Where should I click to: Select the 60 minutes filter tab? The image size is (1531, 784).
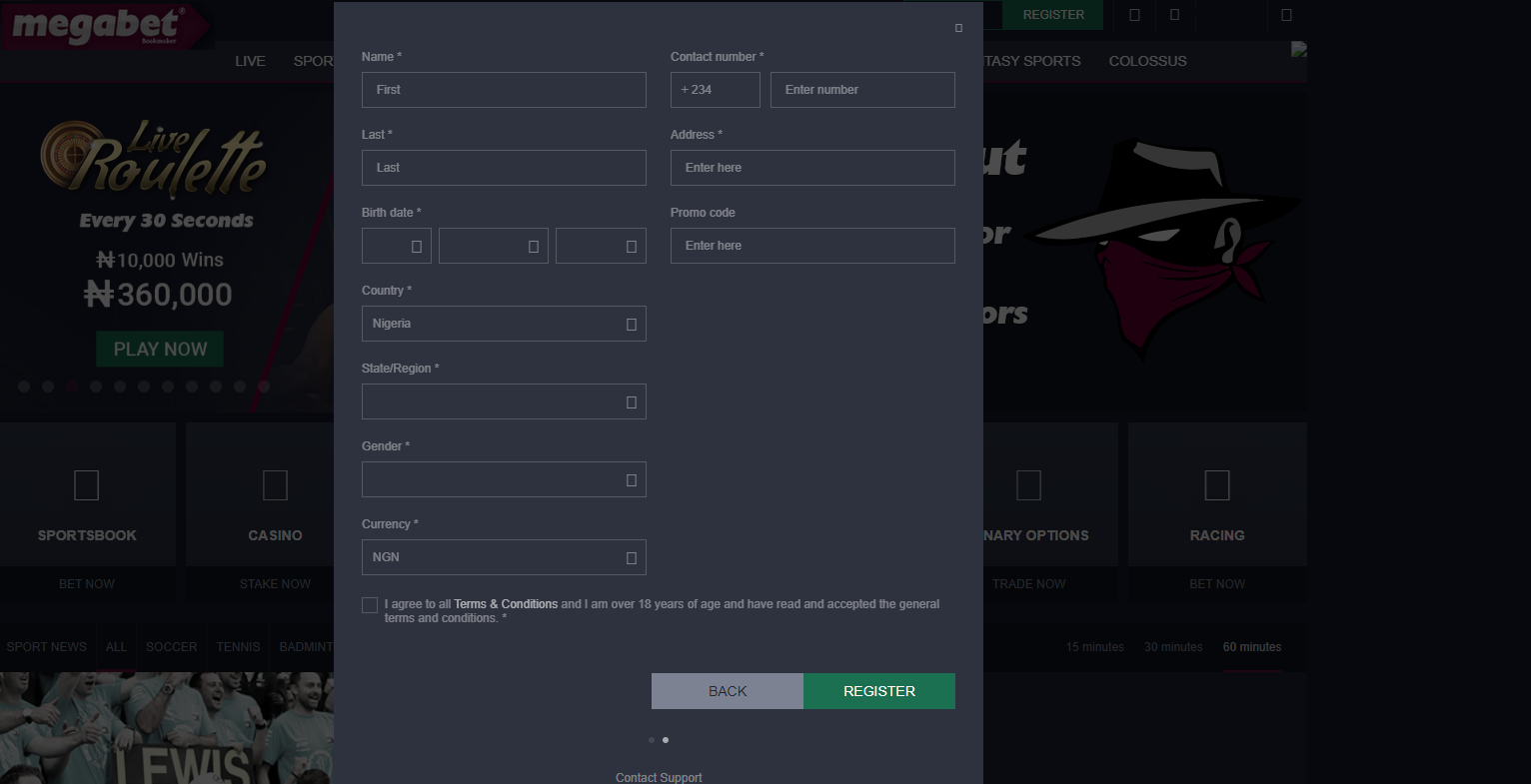coord(1251,647)
